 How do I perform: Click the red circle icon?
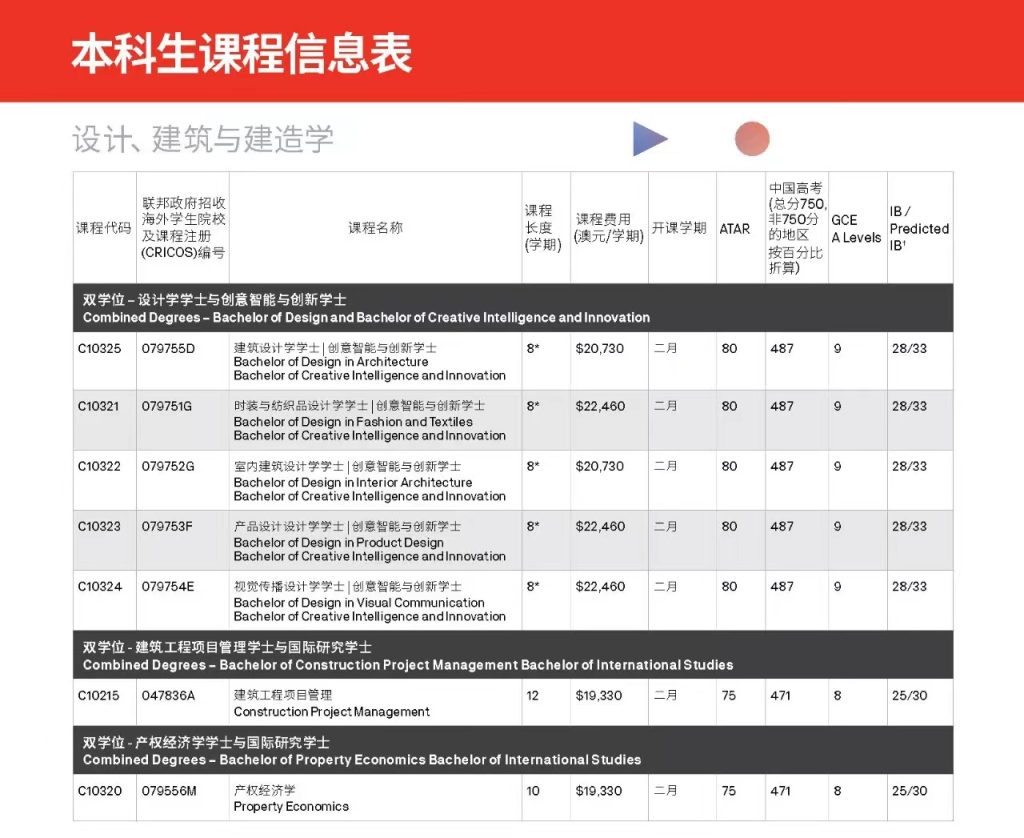[752, 139]
